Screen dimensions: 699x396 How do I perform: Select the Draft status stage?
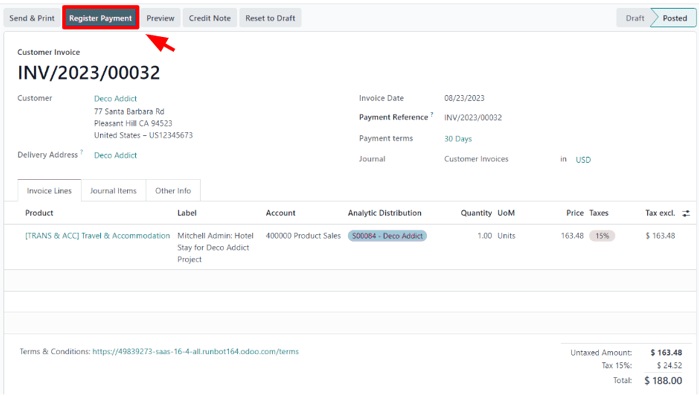pos(635,18)
